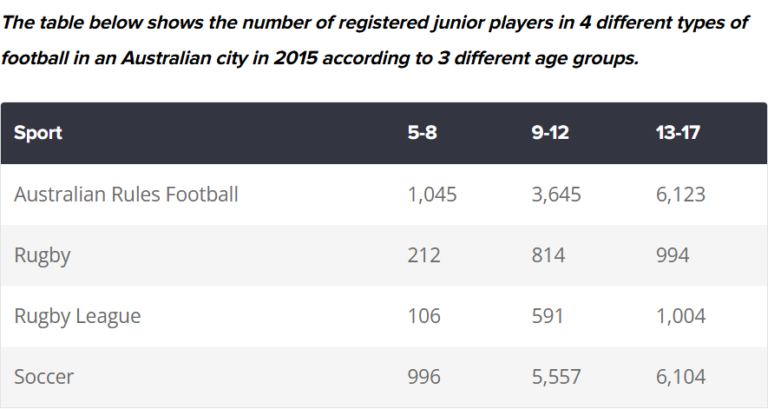Click the value 6,123 in the table
This screenshot has height=409, width=768.
(x=680, y=194)
